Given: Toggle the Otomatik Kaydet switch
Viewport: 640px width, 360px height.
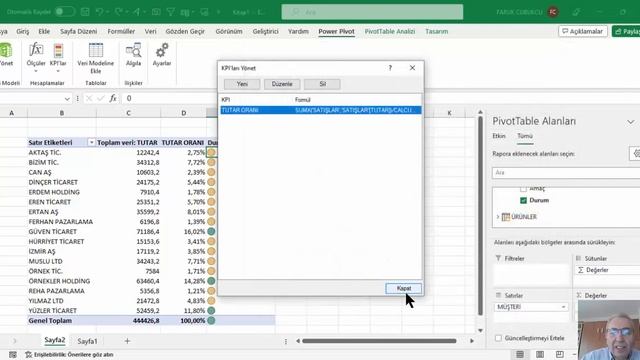Looking at the screenshot, I should (x=64, y=11).
